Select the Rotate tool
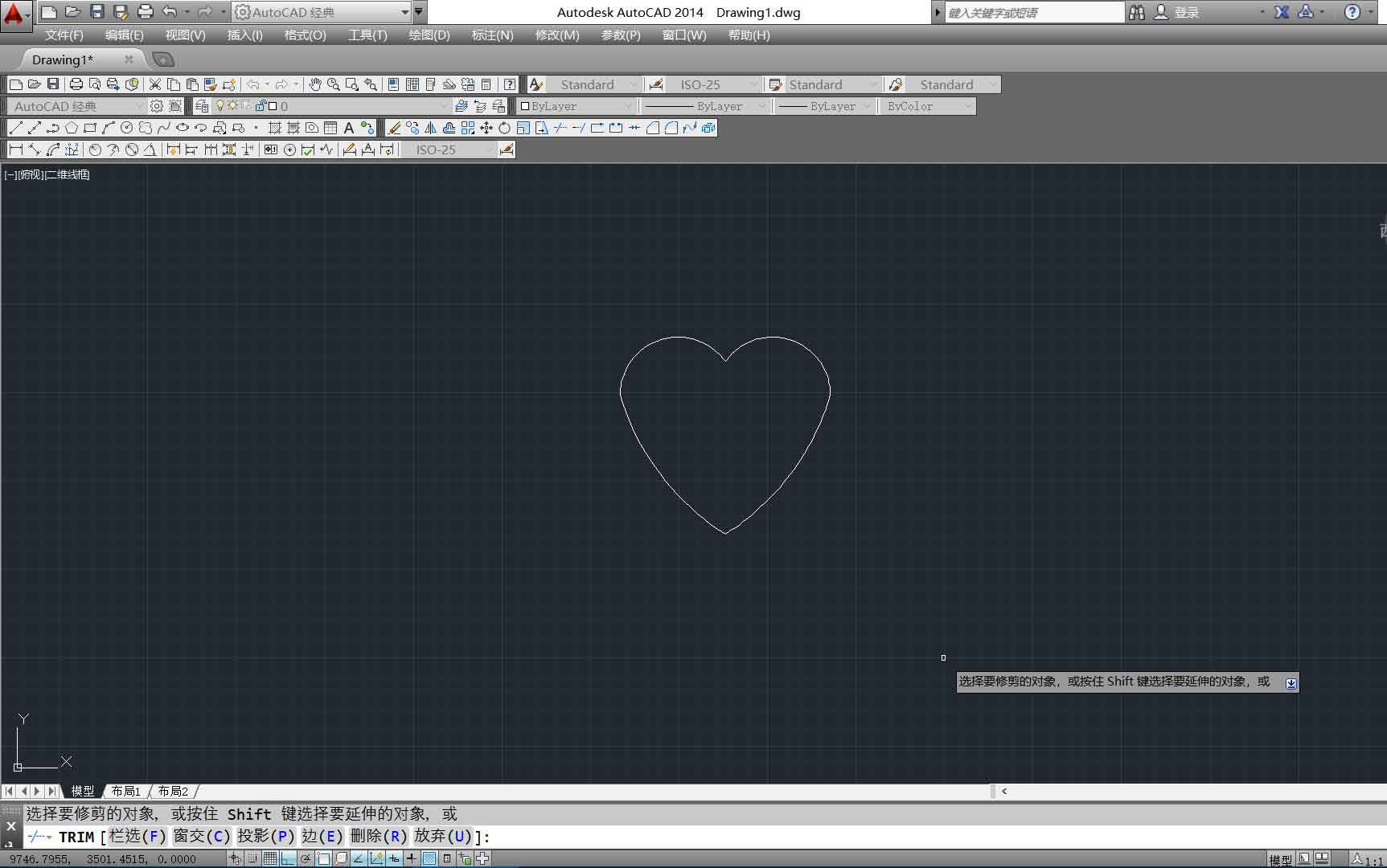This screenshot has width=1387, height=868. coord(504,128)
